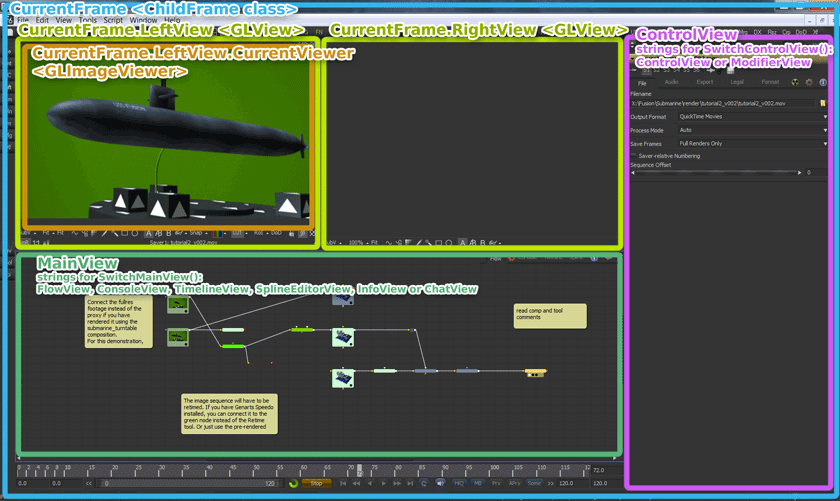
Task: Click Sequence Offset right arrow
Action: [x=799, y=173]
